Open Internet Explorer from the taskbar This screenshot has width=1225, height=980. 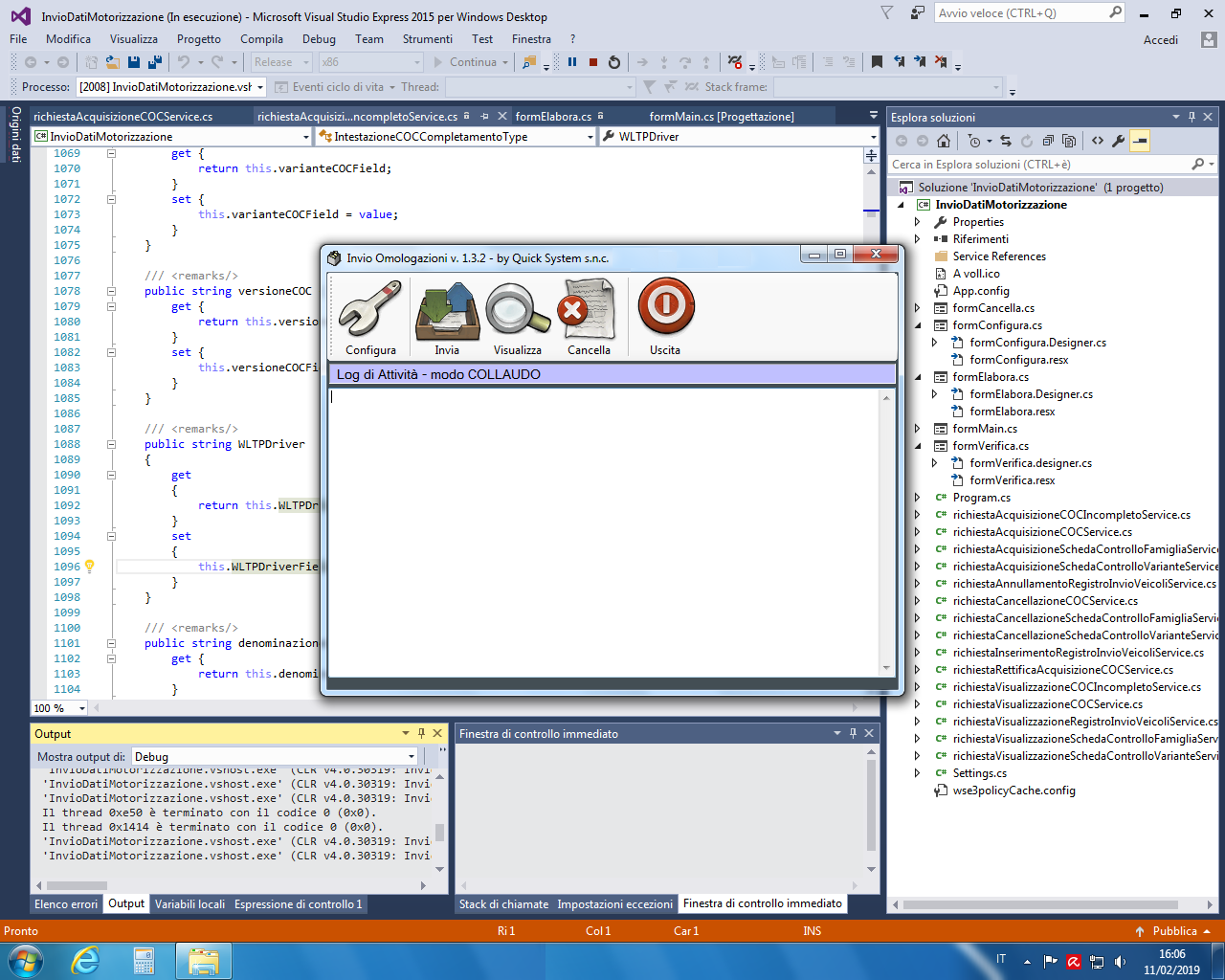86,960
